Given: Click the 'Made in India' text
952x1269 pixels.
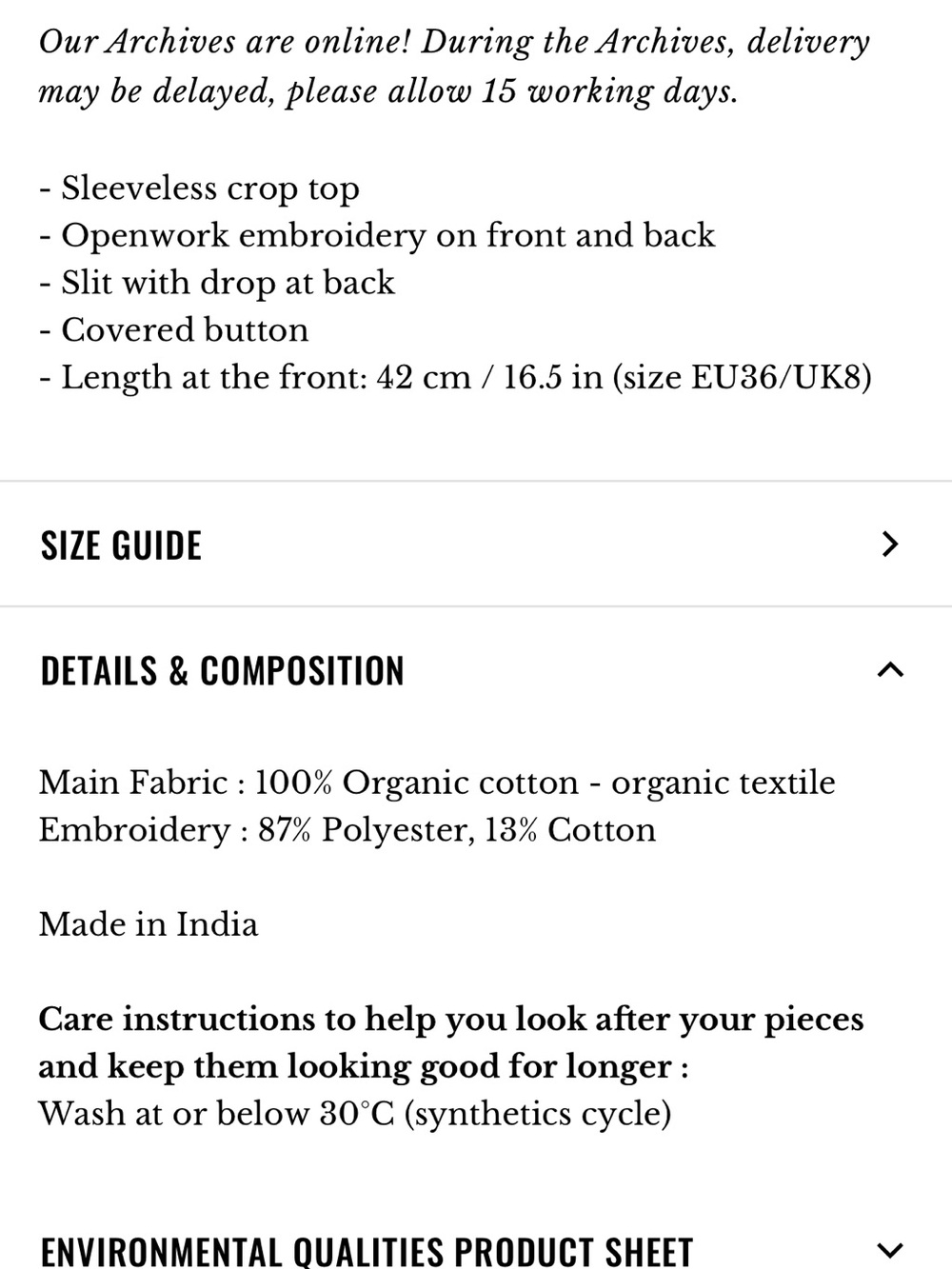Looking at the screenshot, I should [149, 924].
